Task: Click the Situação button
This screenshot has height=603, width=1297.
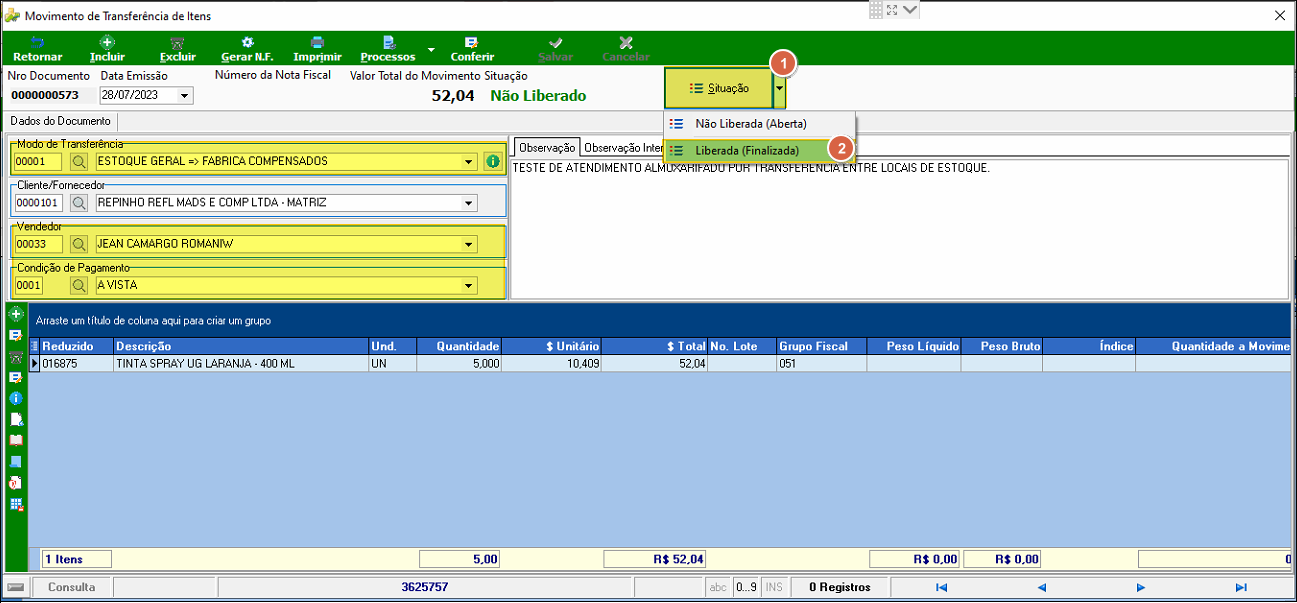Action: tap(718, 88)
